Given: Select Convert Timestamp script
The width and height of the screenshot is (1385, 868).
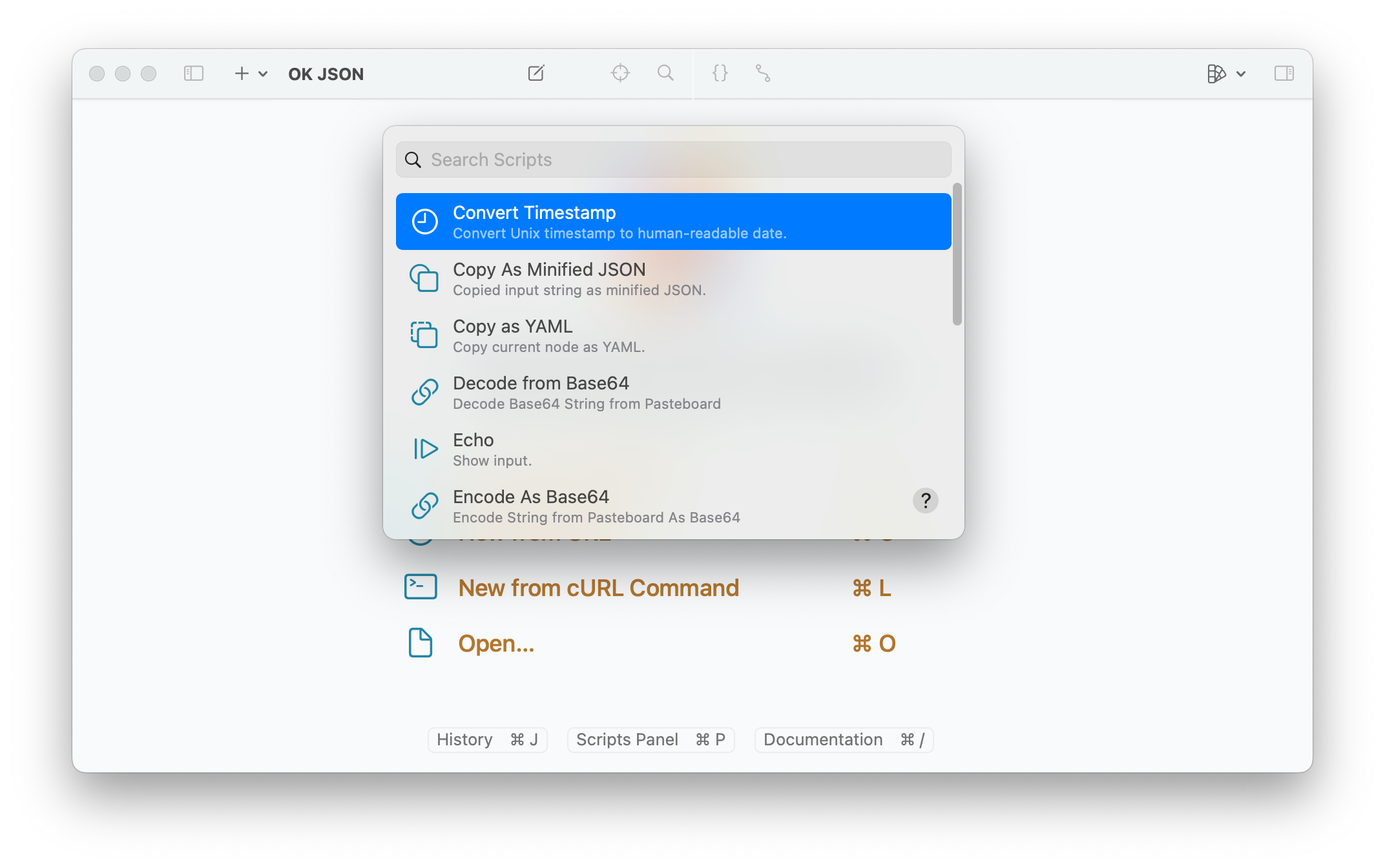Looking at the screenshot, I should point(674,221).
